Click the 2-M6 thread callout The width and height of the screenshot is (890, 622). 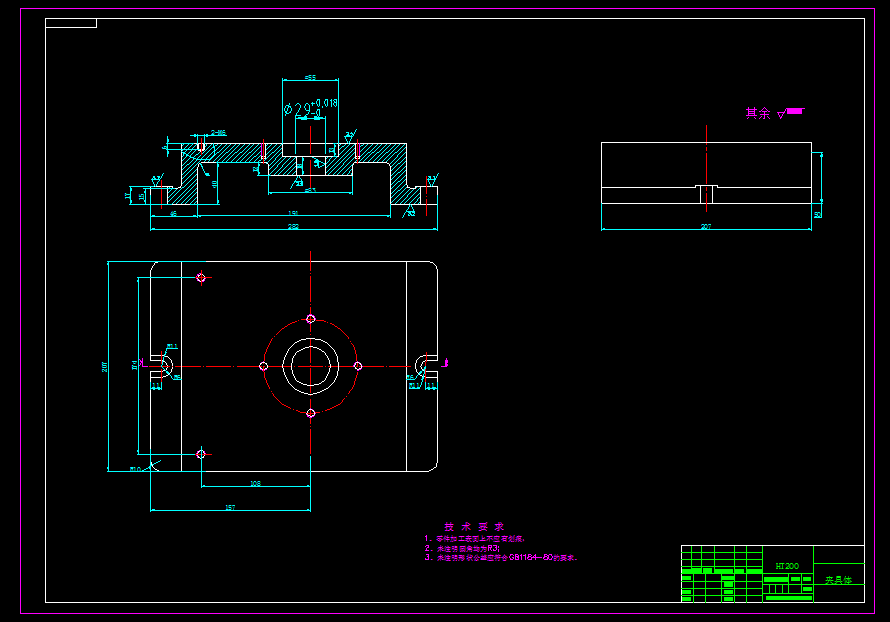(x=219, y=133)
